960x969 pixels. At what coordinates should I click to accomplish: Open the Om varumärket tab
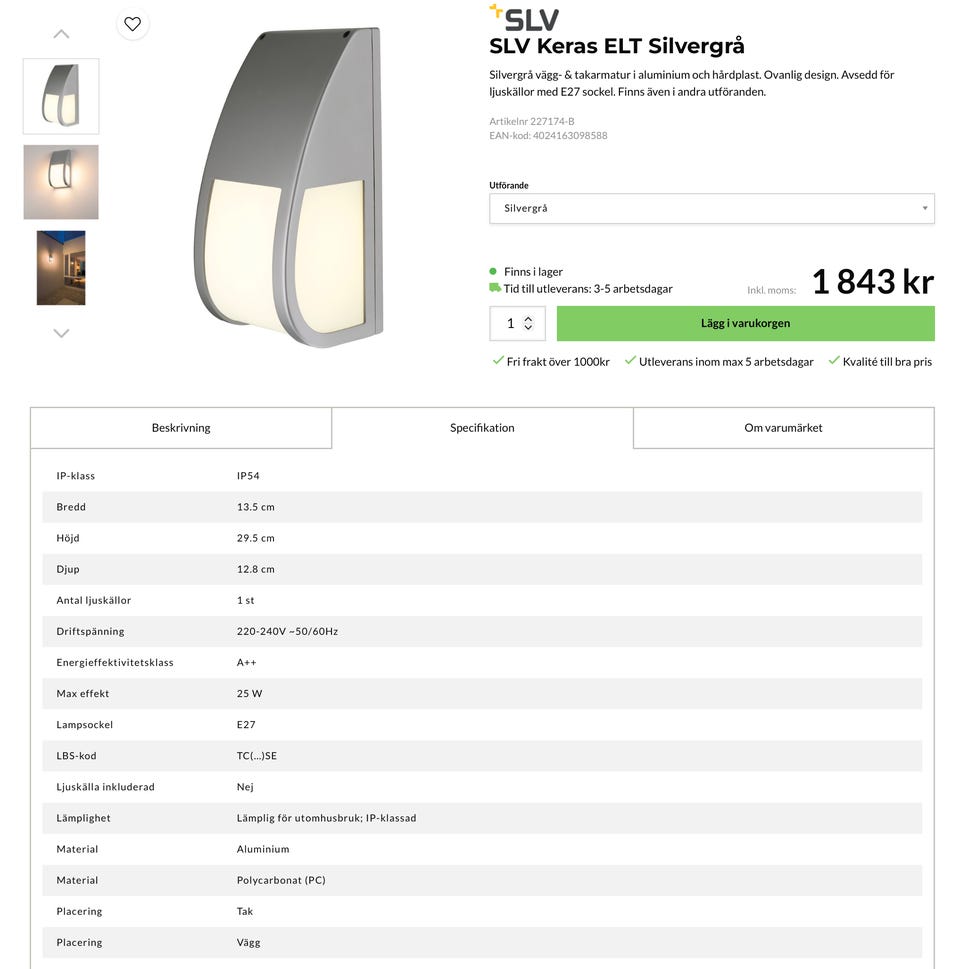coord(783,428)
